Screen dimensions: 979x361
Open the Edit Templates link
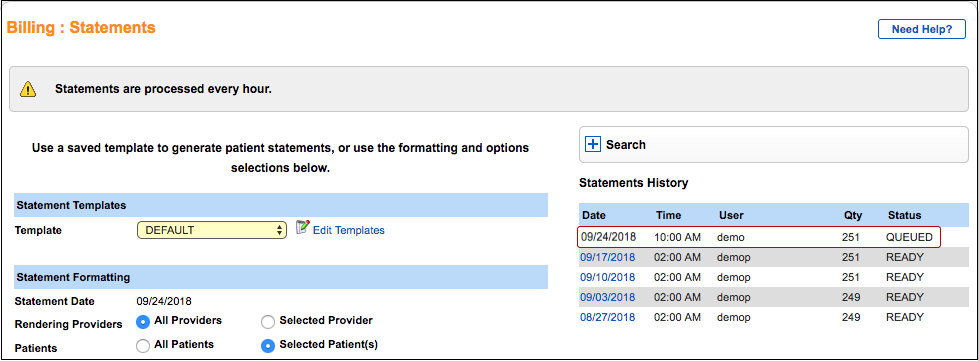pyautogui.click(x=348, y=230)
